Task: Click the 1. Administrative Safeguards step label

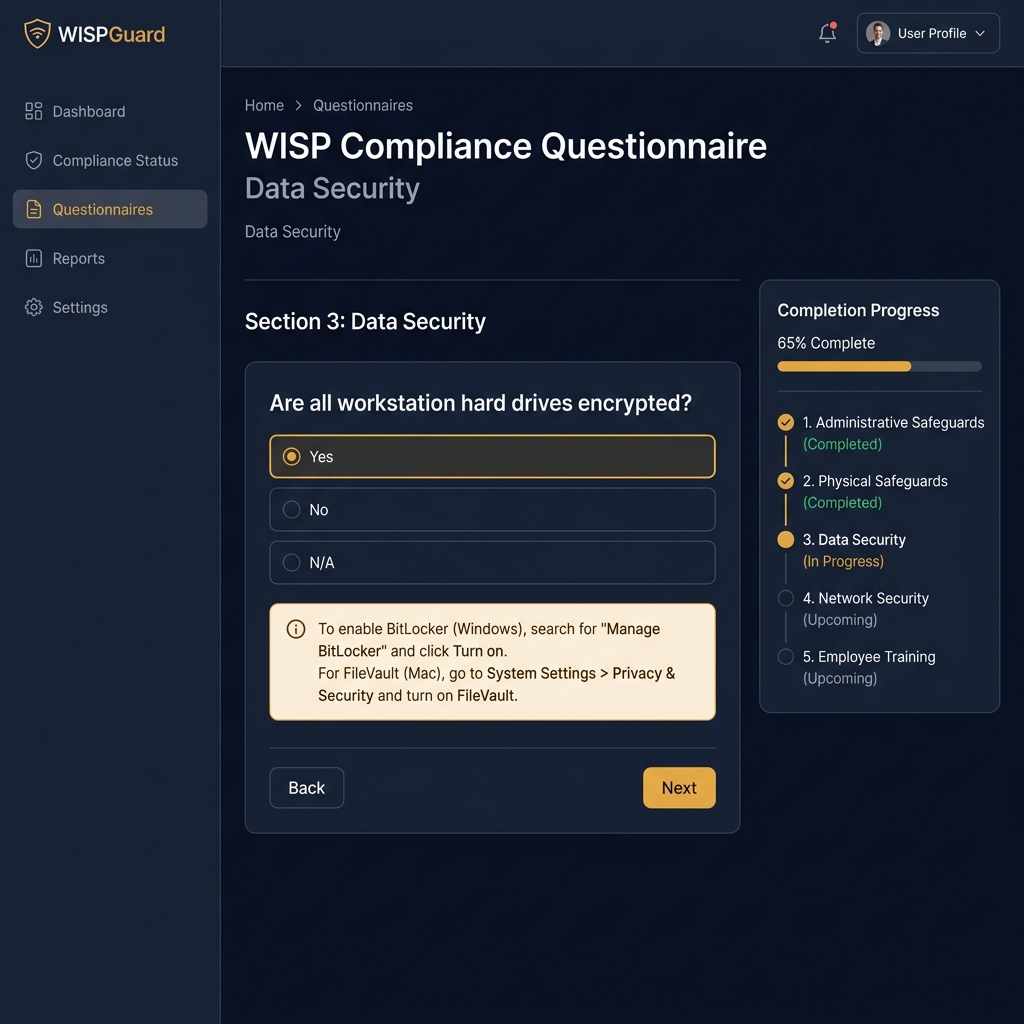Action: tap(893, 423)
